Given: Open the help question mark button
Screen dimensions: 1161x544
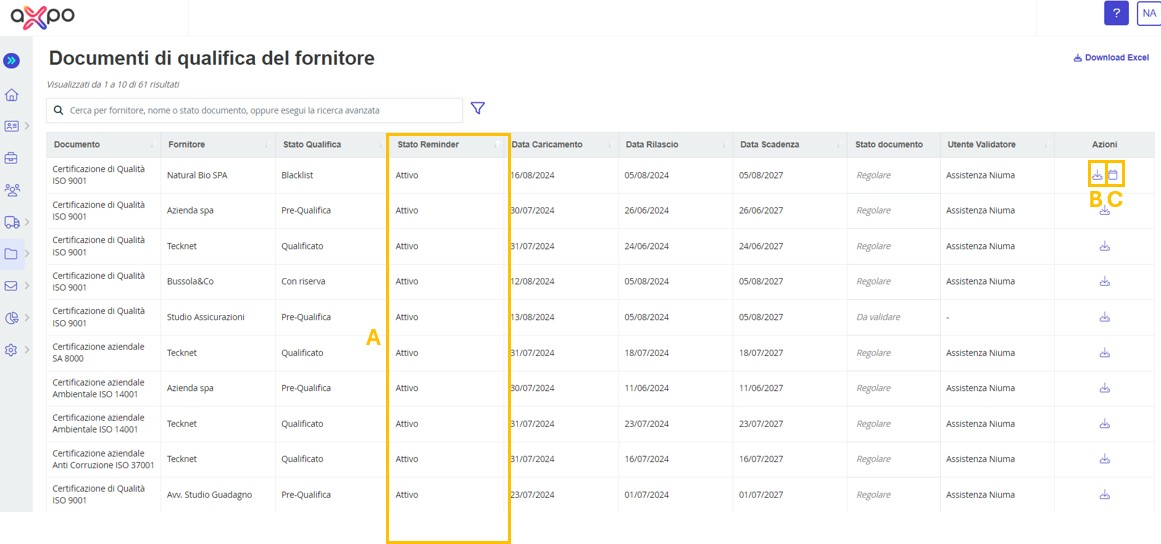Looking at the screenshot, I should [x=1116, y=13].
